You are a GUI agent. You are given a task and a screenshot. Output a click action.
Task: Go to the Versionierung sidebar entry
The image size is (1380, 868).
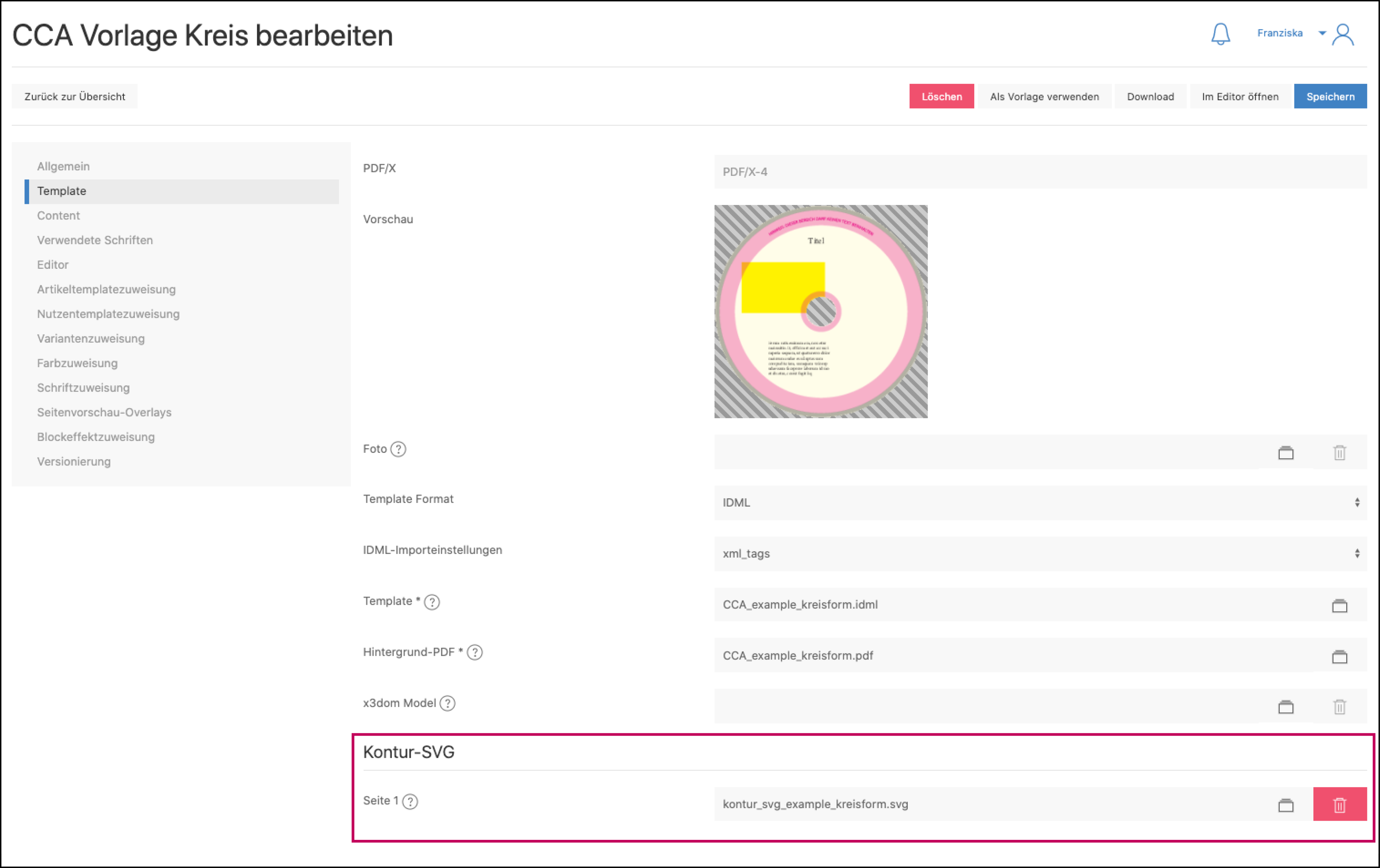74,462
